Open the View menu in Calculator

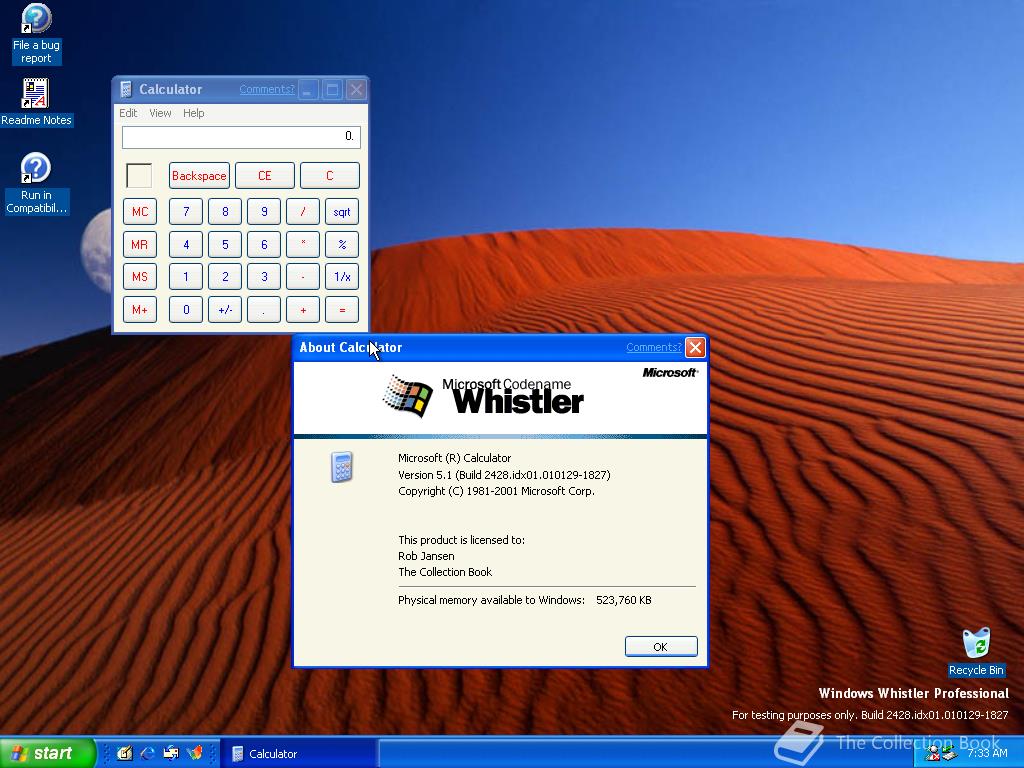pos(160,113)
